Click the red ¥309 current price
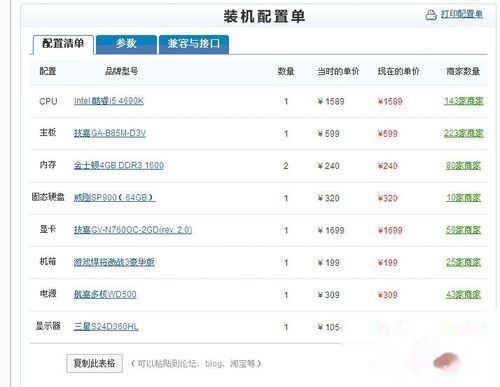Image resolution: width=500 pixels, height=387 pixels. (387, 295)
